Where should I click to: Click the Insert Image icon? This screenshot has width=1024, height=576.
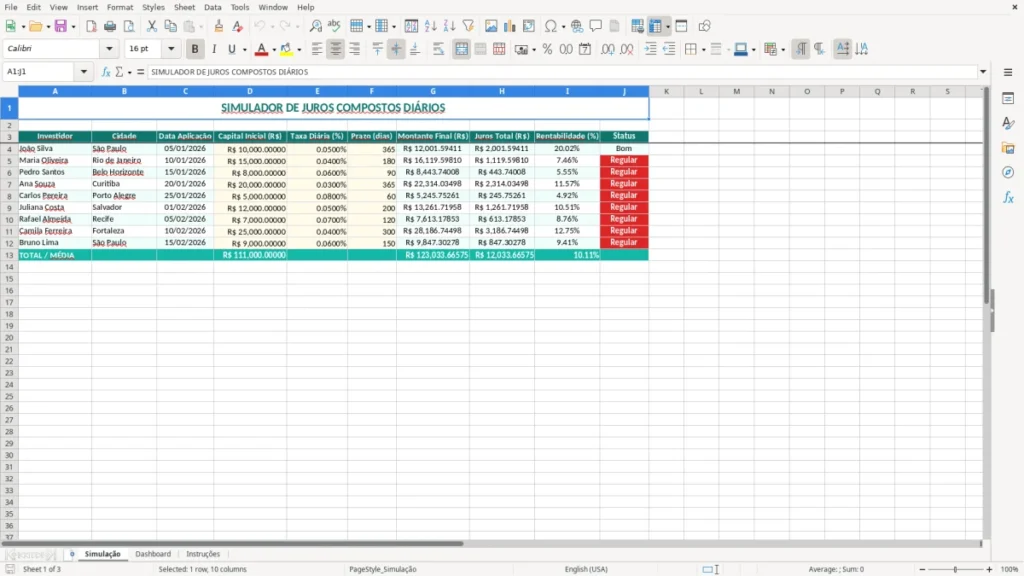491,26
